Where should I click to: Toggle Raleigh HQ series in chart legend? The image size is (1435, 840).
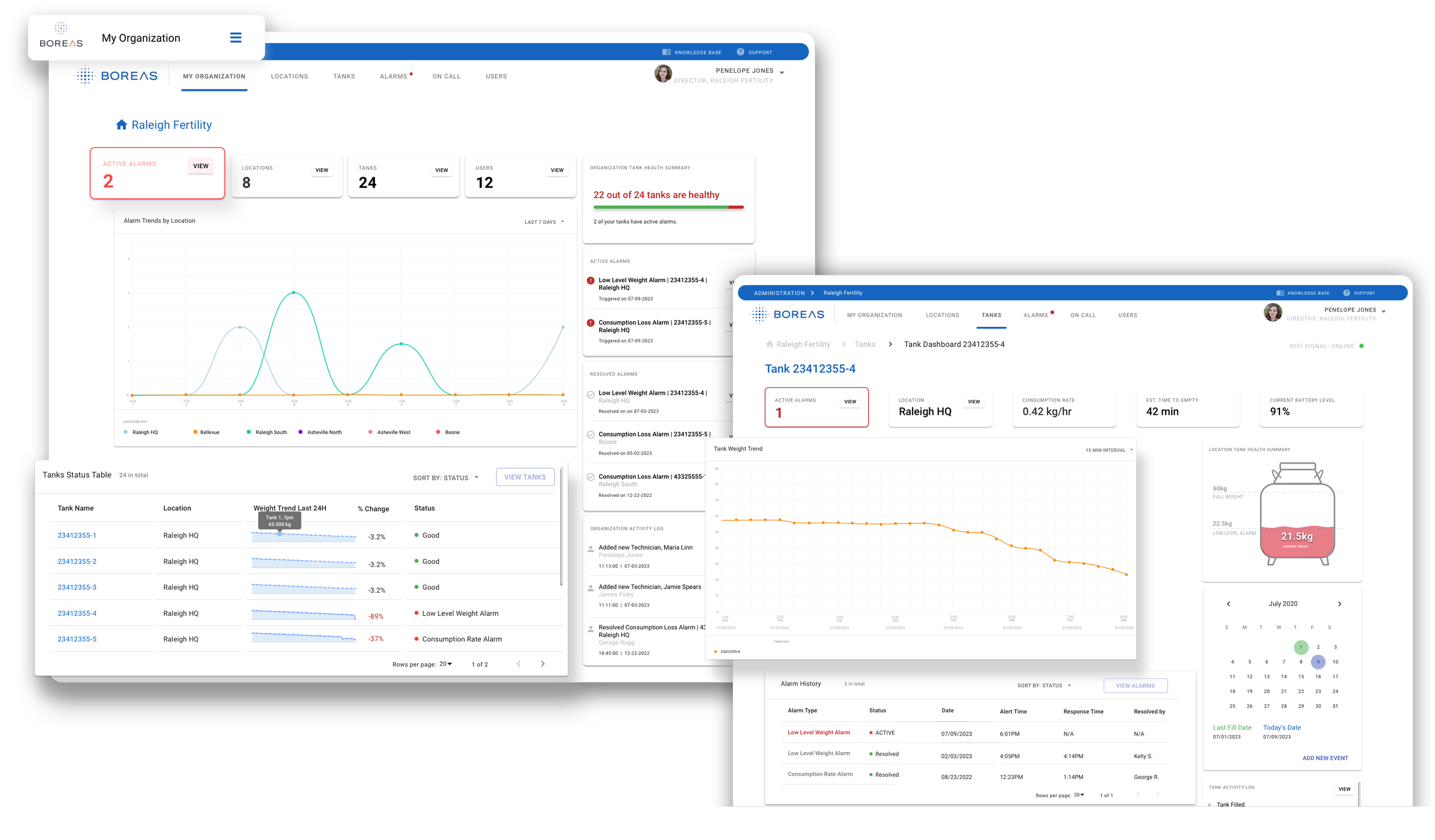click(141, 432)
